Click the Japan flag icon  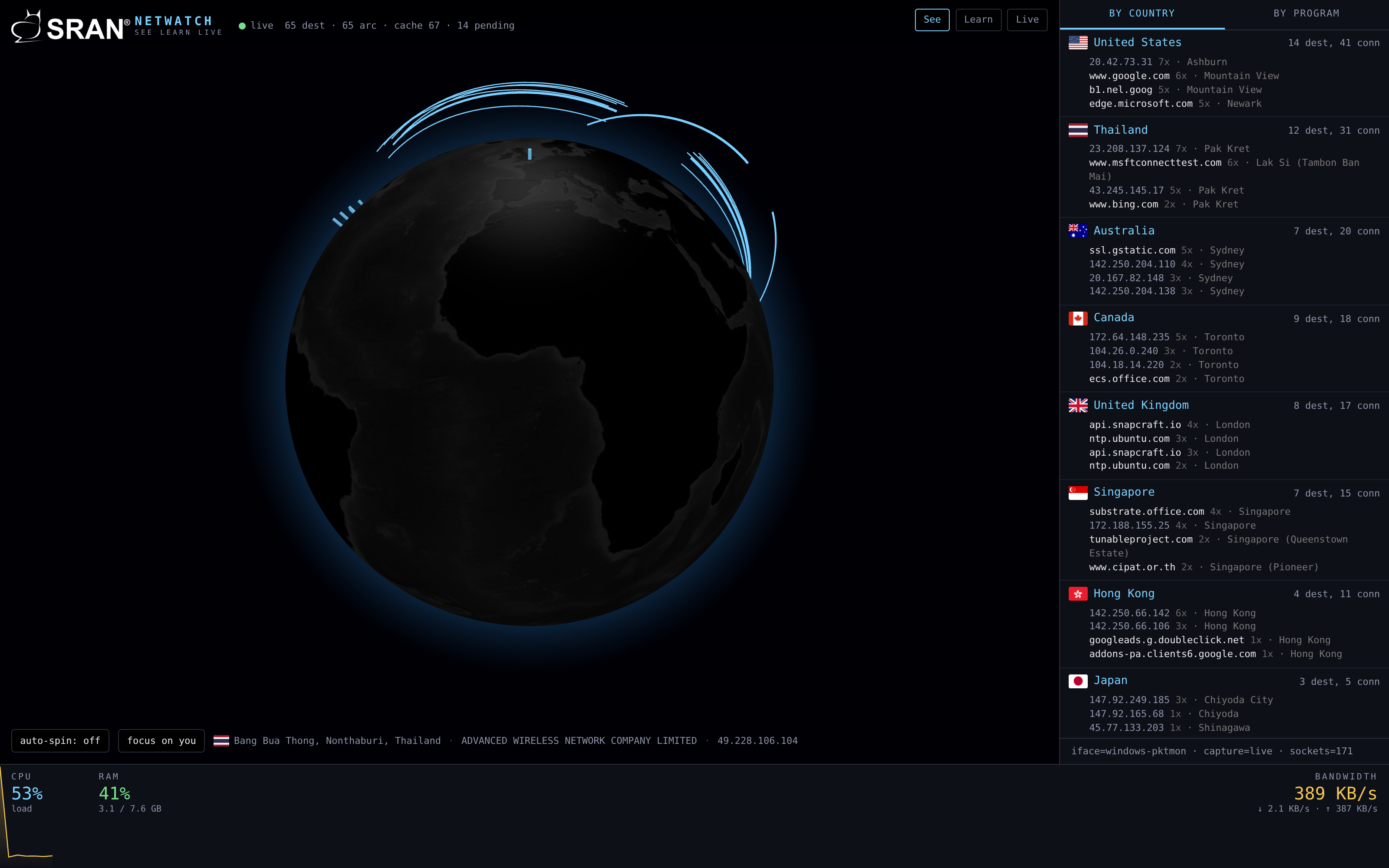[1077, 681]
